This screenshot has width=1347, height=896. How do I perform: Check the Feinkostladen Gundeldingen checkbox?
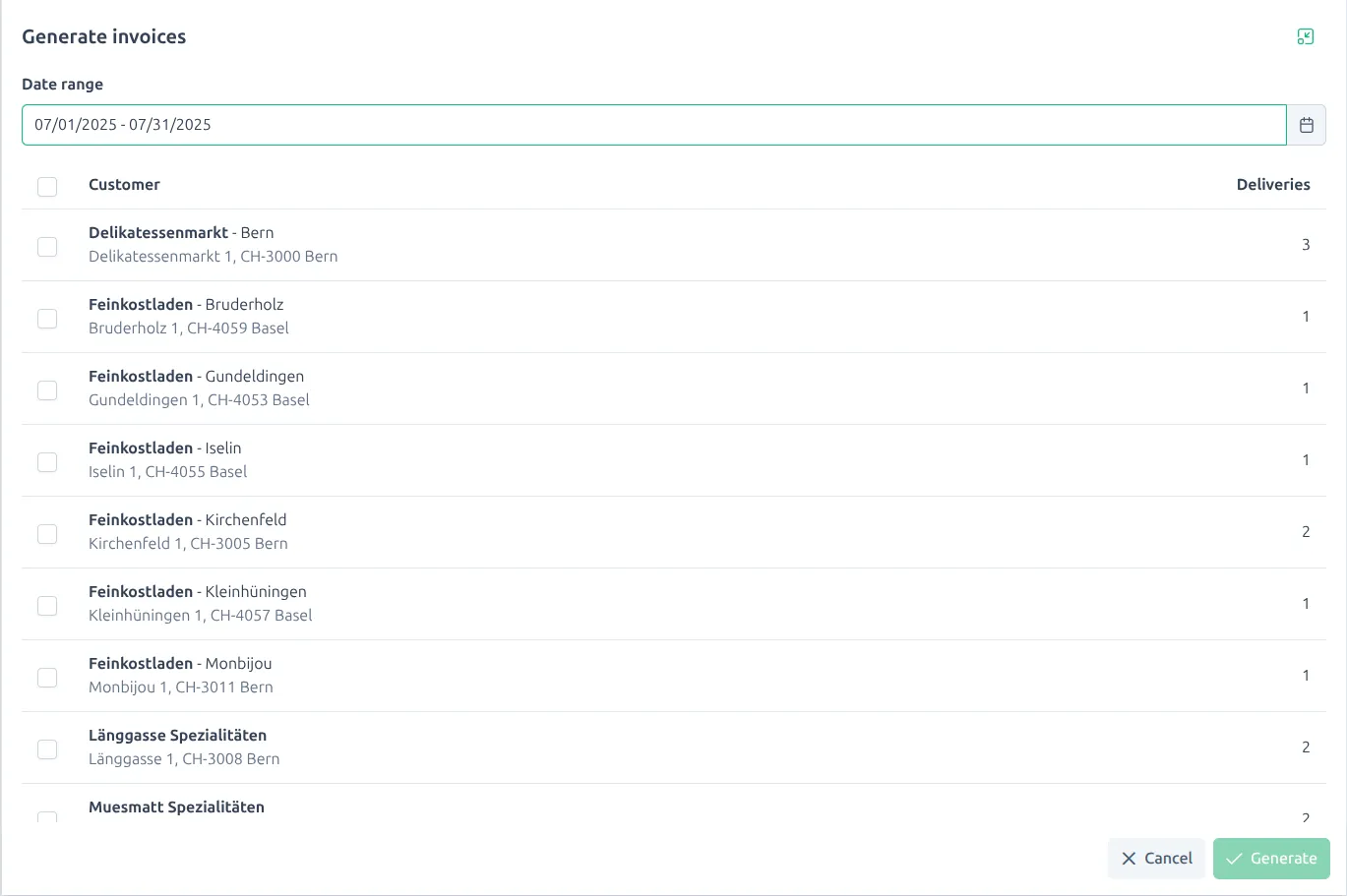pos(46,389)
